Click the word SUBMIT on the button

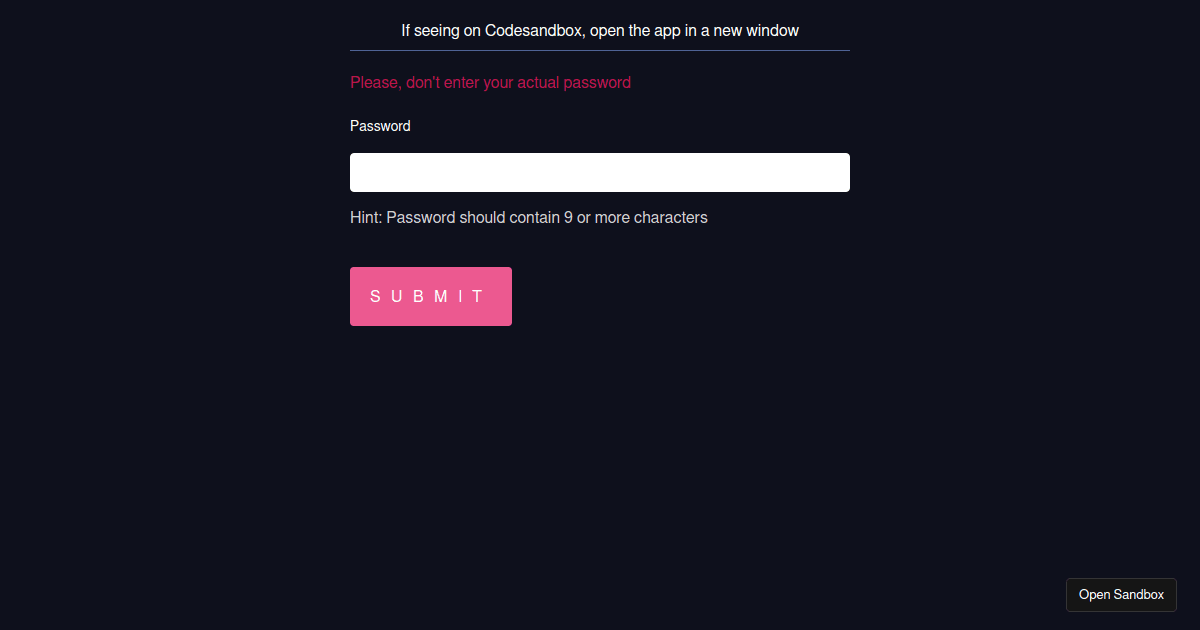430,296
